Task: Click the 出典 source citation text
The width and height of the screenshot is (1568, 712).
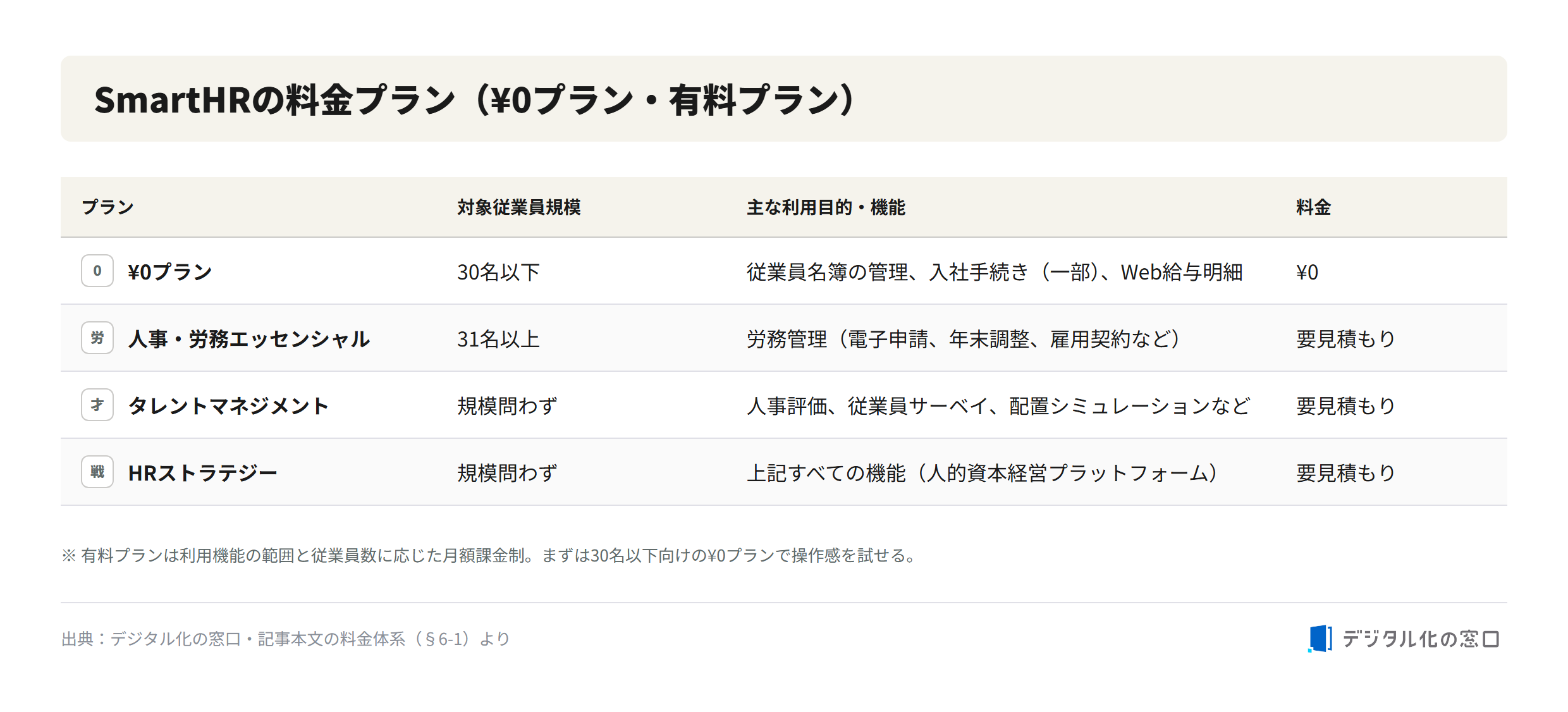Action: point(286,639)
